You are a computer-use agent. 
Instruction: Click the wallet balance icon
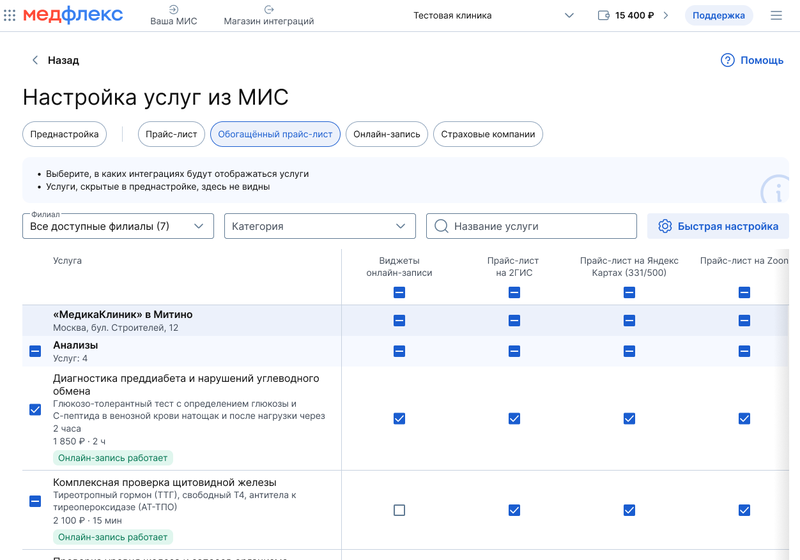click(604, 15)
